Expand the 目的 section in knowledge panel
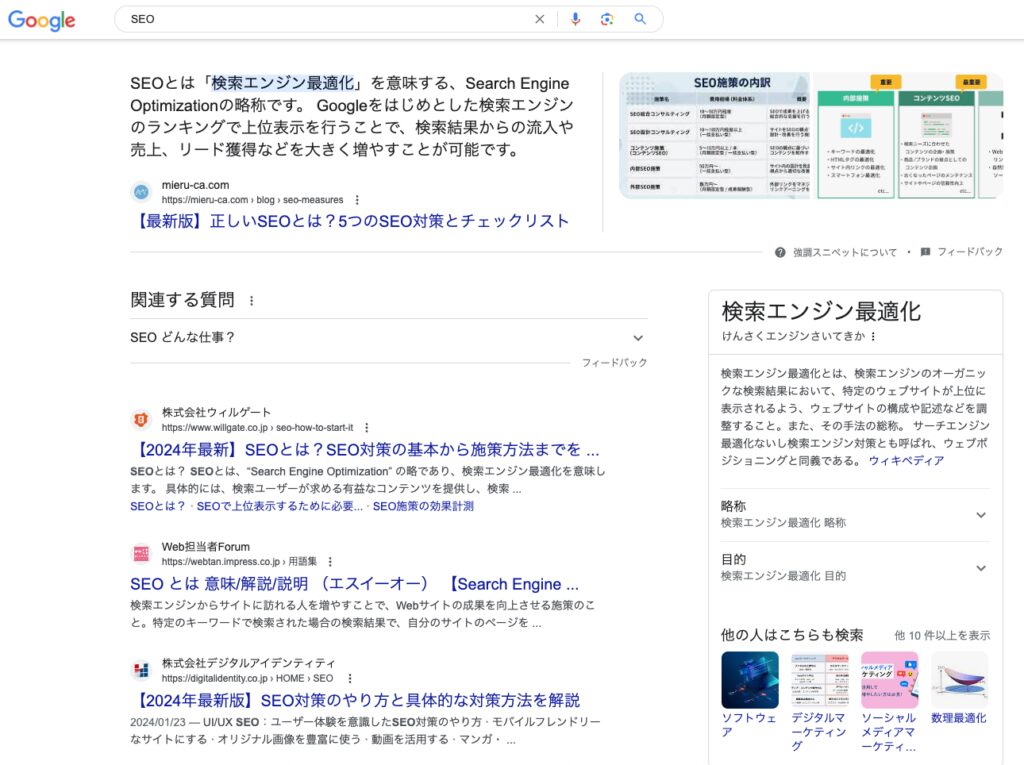Screen dimensions: 1024x765 [855, 568]
